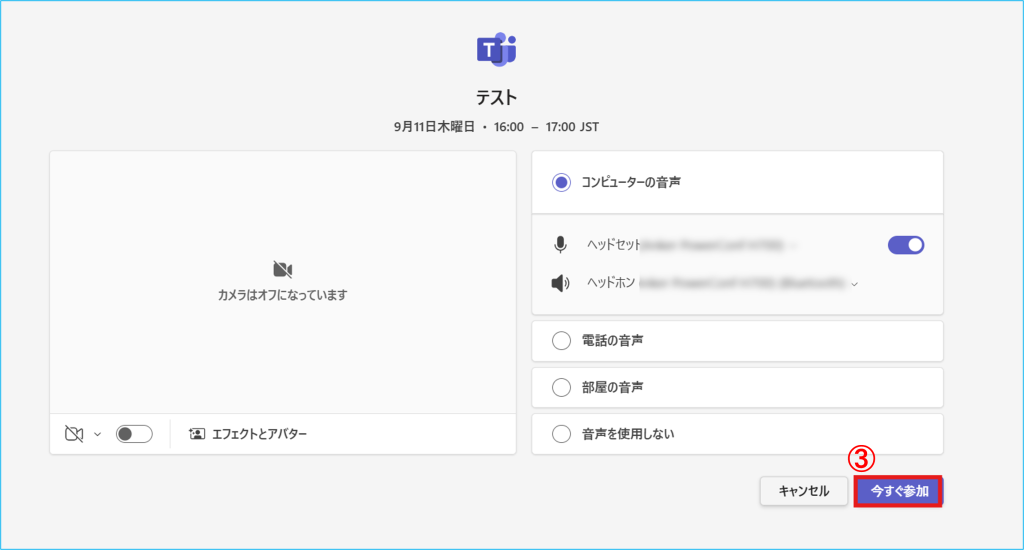Select コンピューターの音声 radio option
Viewport: 1024px width, 550px height.
tap(561, 182)
